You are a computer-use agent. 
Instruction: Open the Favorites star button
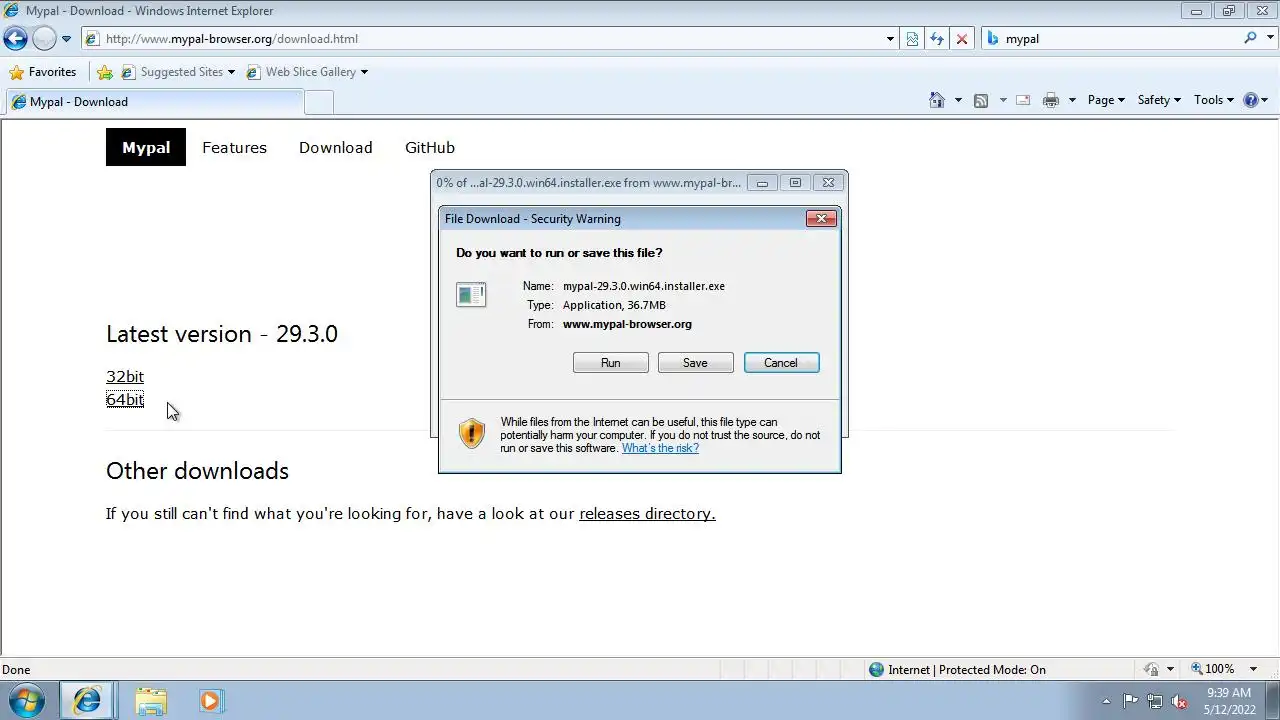pyautogui.click(x=42, y=72)
